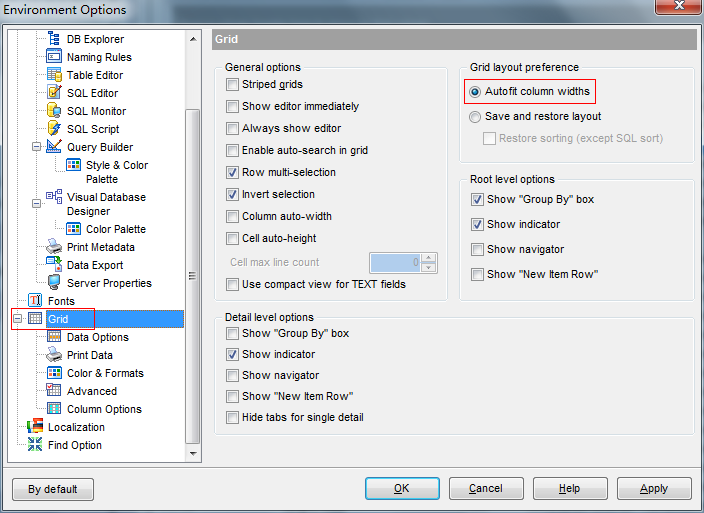The width and height of the screenshot is (704, 513).
Task: Collapse the Grid tree node
Action: pos(17,319)
